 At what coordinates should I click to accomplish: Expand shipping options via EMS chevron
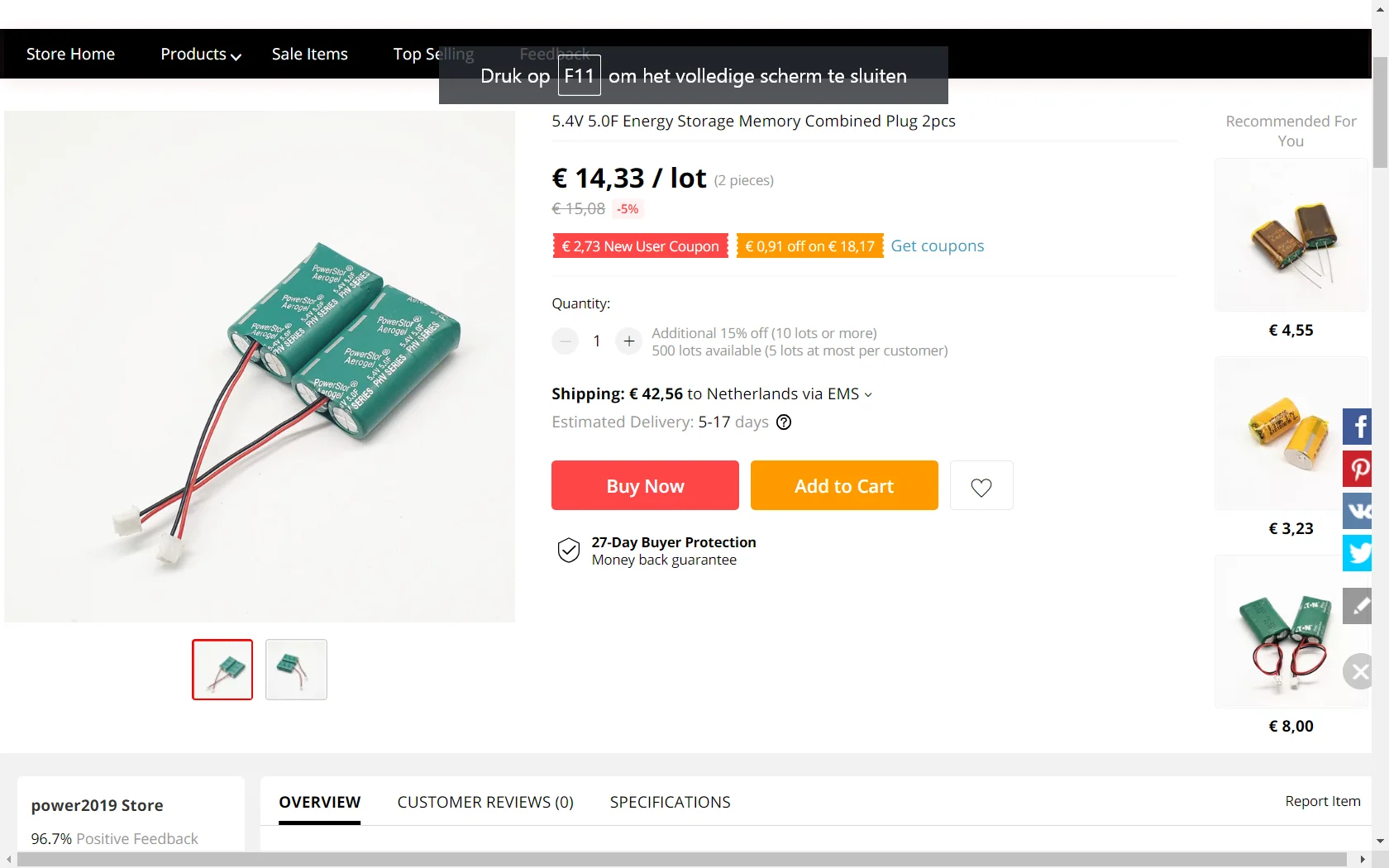click(x=868, y=394)
